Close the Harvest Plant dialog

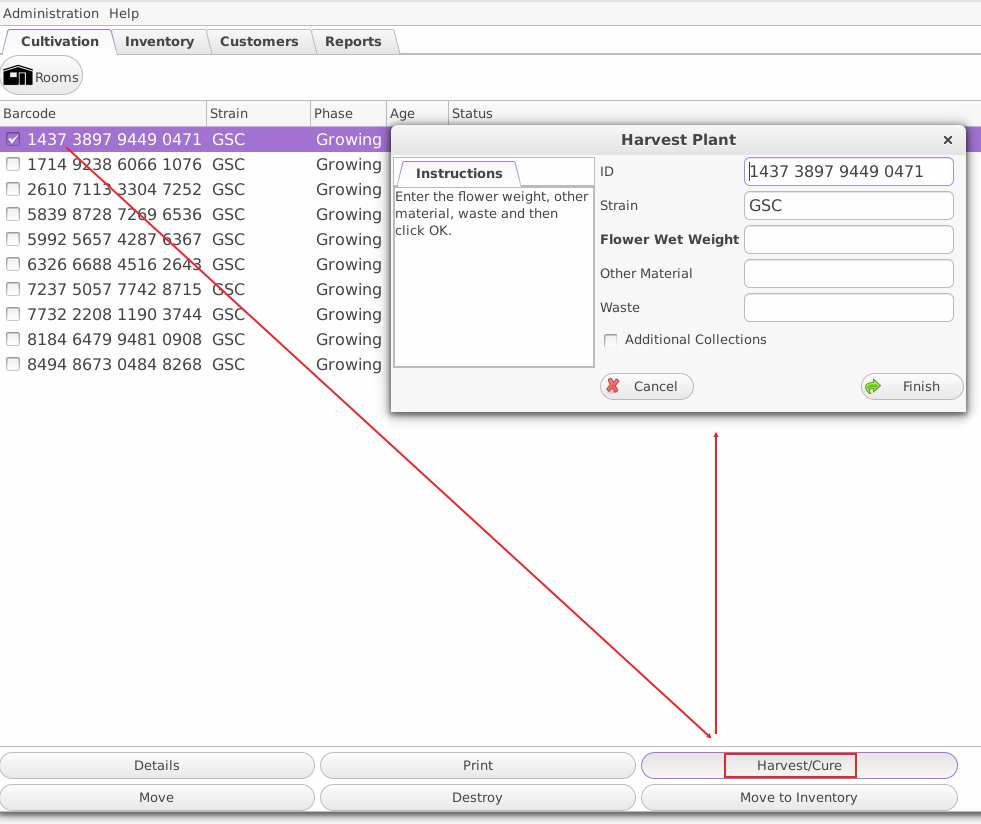[947, 140]
